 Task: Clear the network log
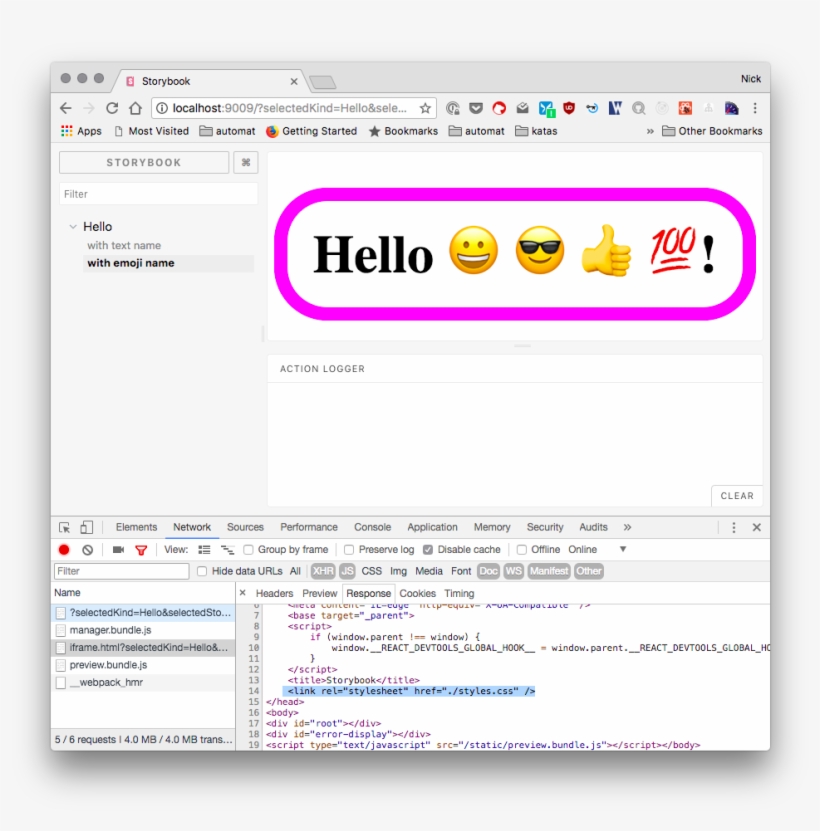(88, 550)
